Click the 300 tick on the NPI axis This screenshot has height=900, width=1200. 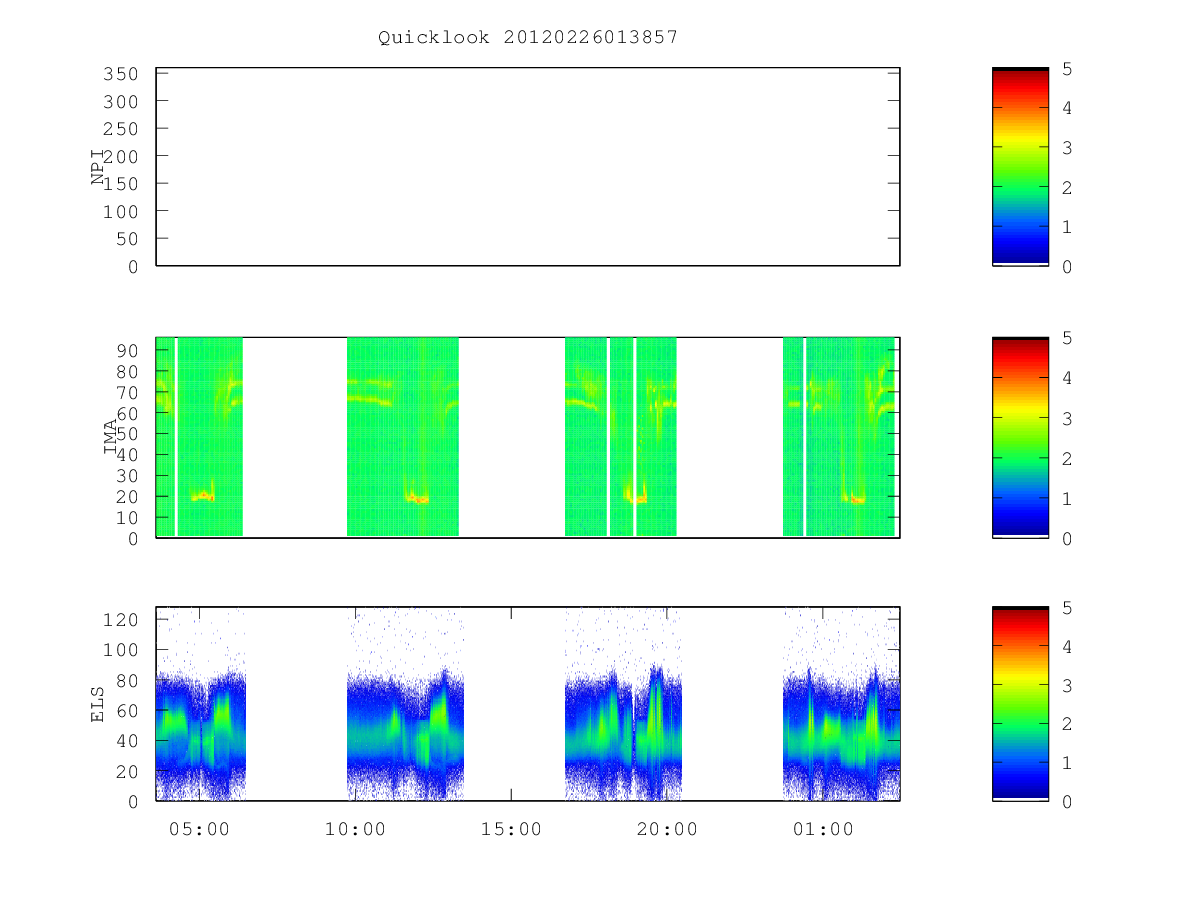[x=120, y=102]
